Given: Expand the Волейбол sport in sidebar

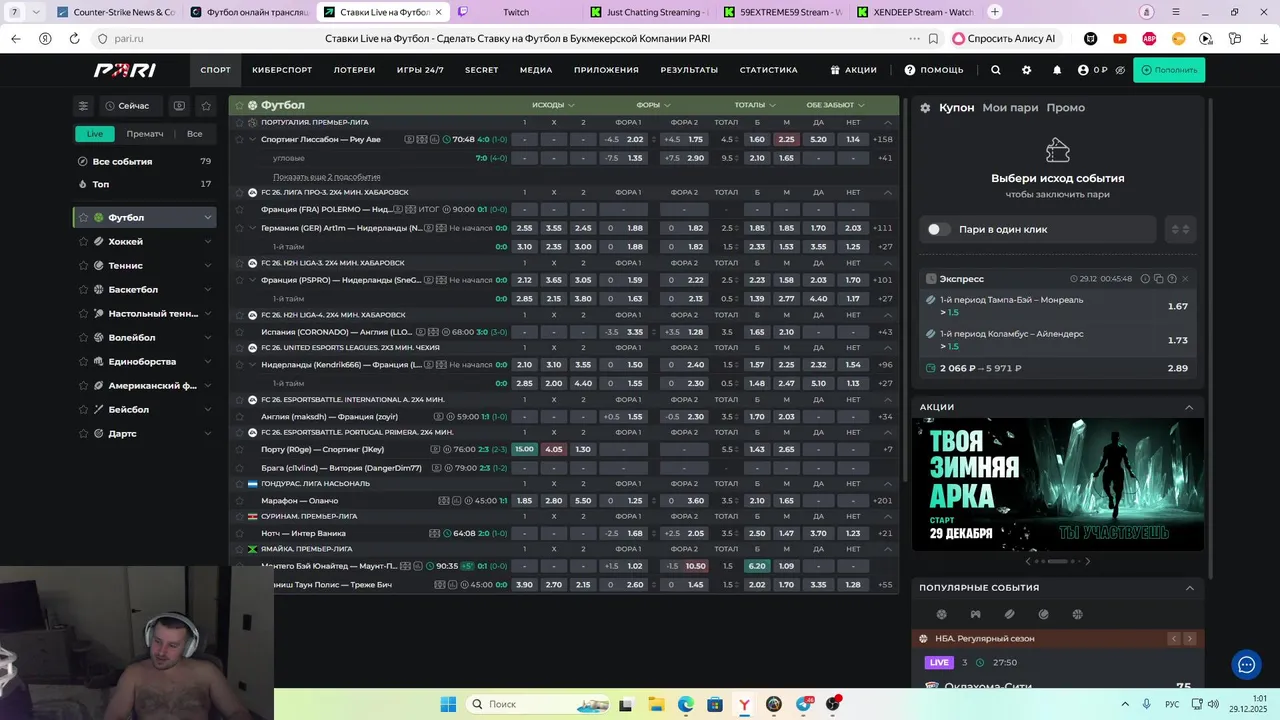Looking at the screenshot, I should click(207, 337).
